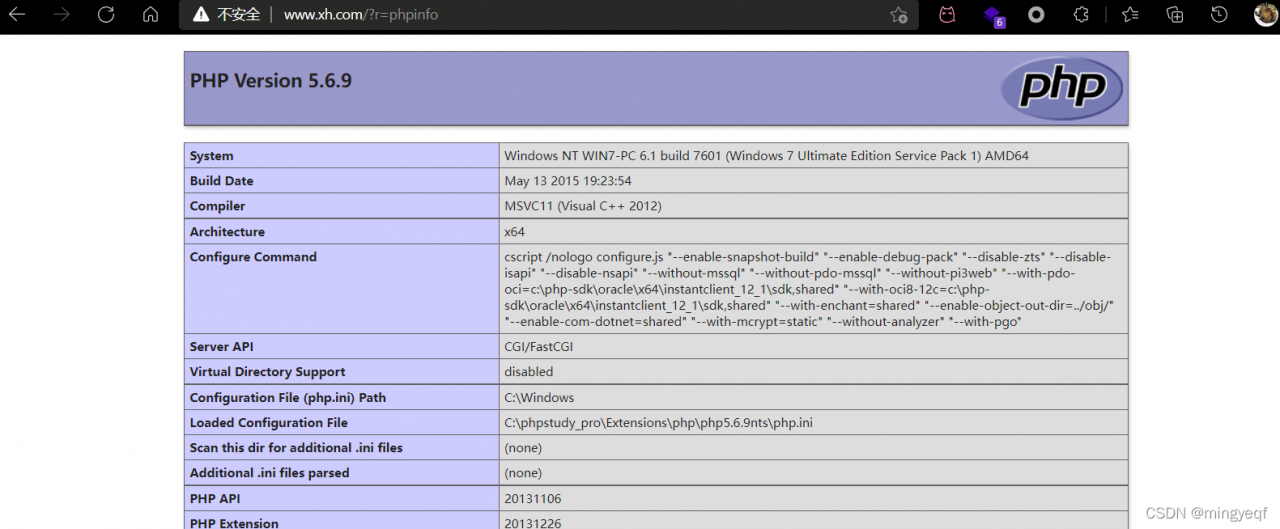Open the user profile avatar
Viewport: 1280px width, 529px height.
click(1265, 15)
